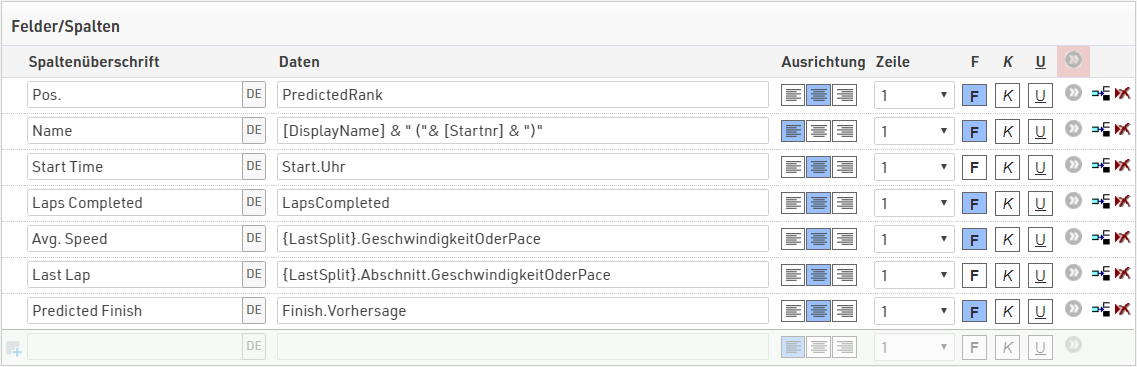Remove the Predicted Finish row via delete icon
The height and width of the screenshot is (367, 1137).
pyautogui.click(x=1122, y=310)
